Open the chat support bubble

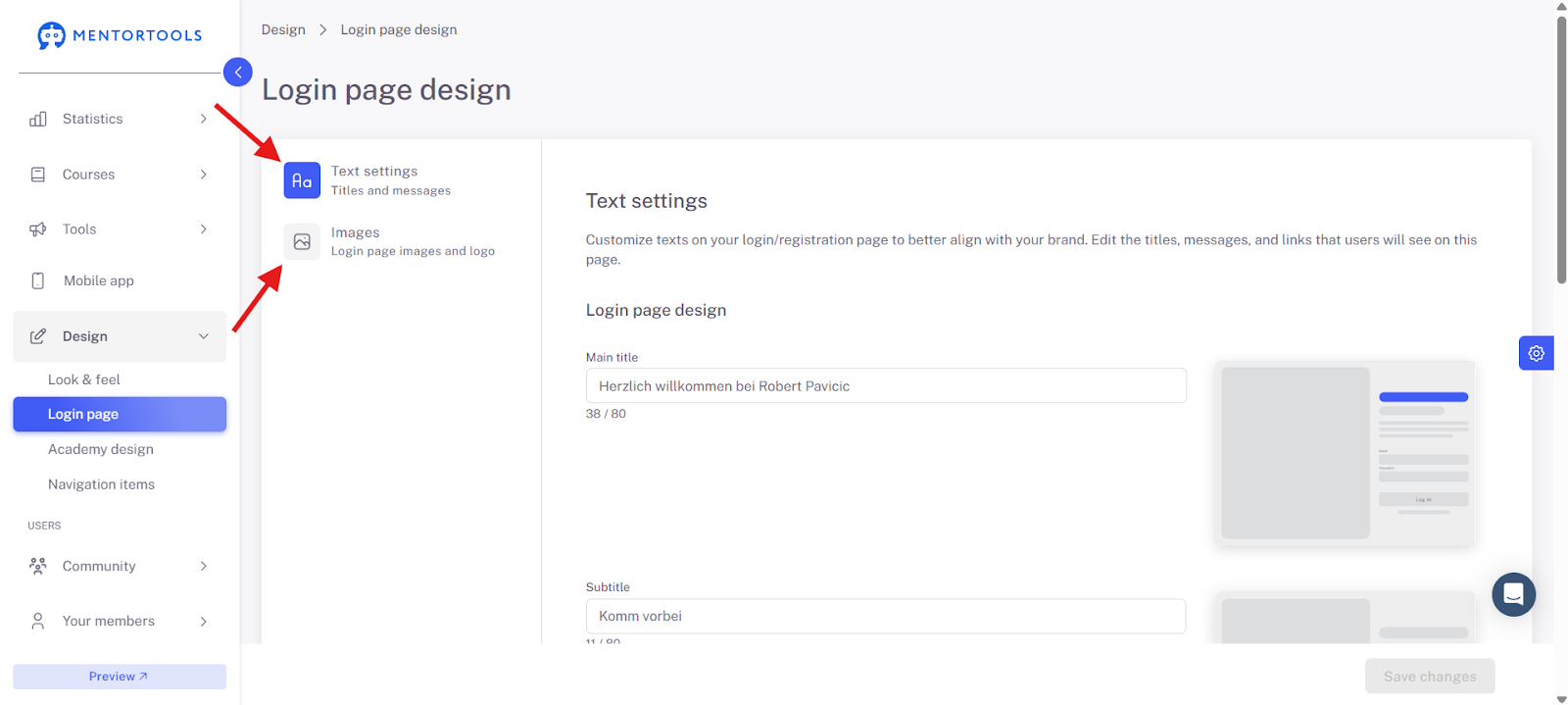pyautogui.click(x=1513, y=594)
